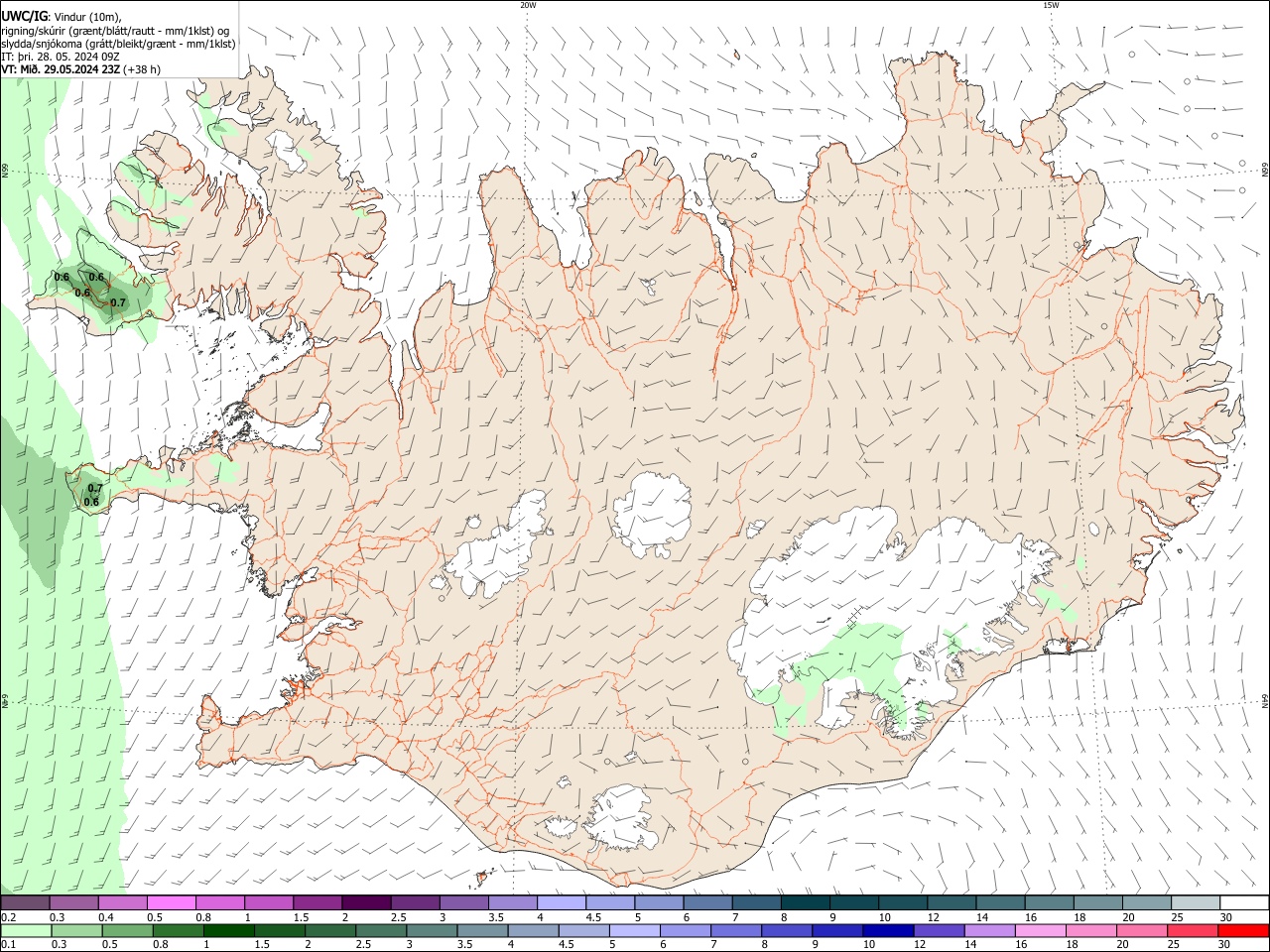Pick the dark purple top-row swatch between 2 and 2.5
The width and height of the screenshot is (1270, 952).
[x=365, y=903]
